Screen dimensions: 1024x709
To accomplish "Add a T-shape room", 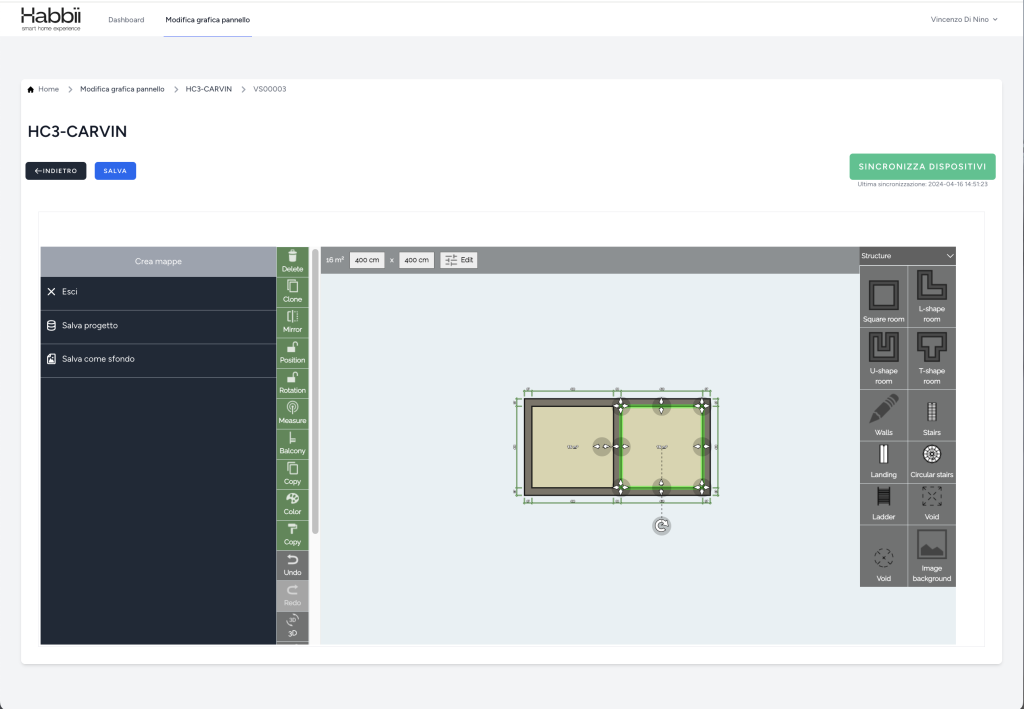I will pos(931,358).
